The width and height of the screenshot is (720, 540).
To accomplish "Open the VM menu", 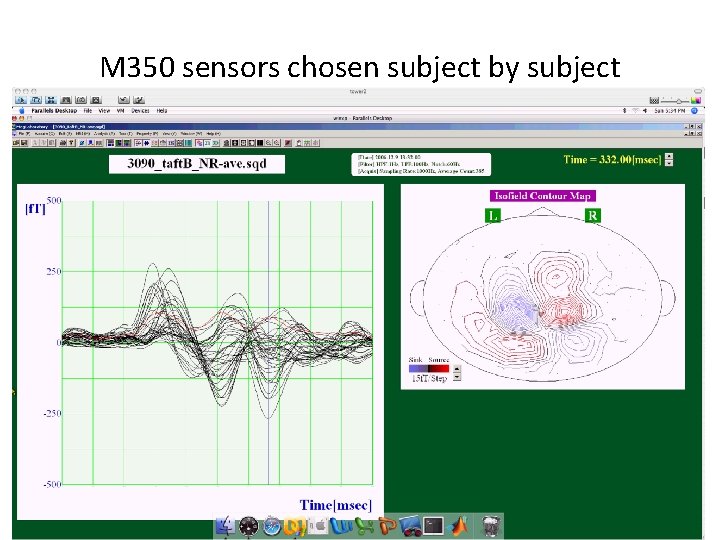I will point(120,111).
